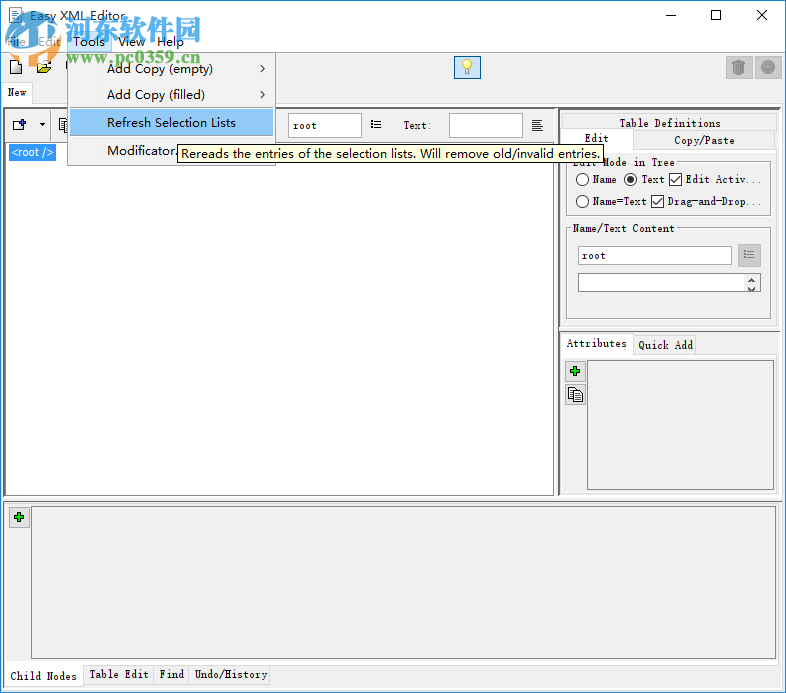Switch to the Table Edit tab
This screenshot has height=693, width=786.
119,674
